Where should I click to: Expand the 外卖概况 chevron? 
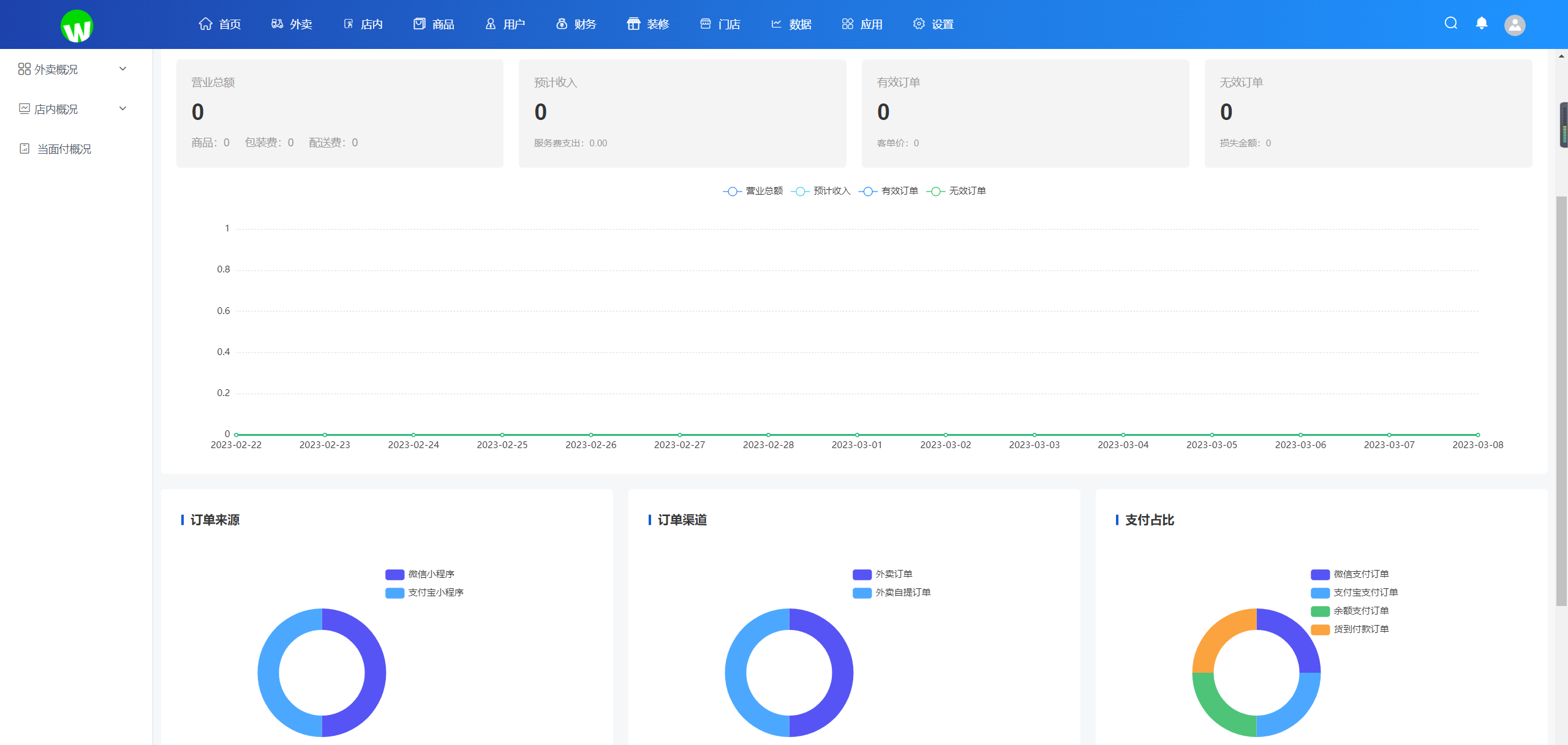click(123, 69)
